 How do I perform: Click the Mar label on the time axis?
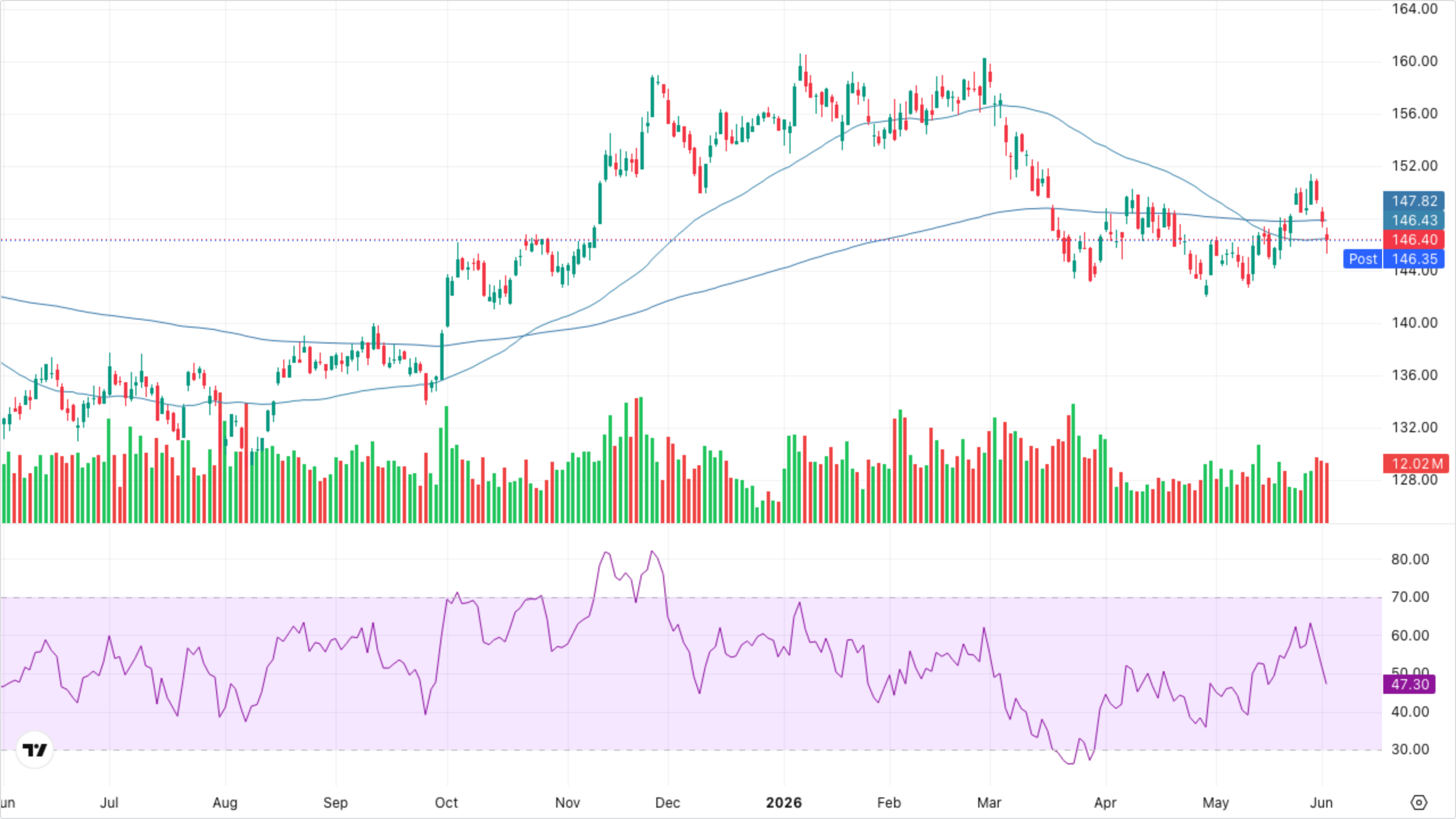click(x=989, y=803)
